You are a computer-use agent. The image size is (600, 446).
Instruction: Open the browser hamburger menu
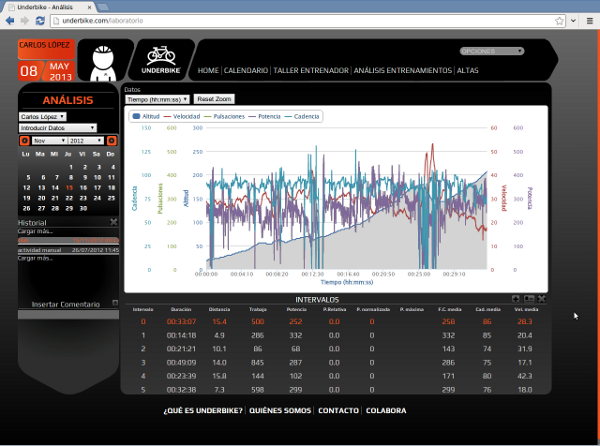(x=590, y=21)
